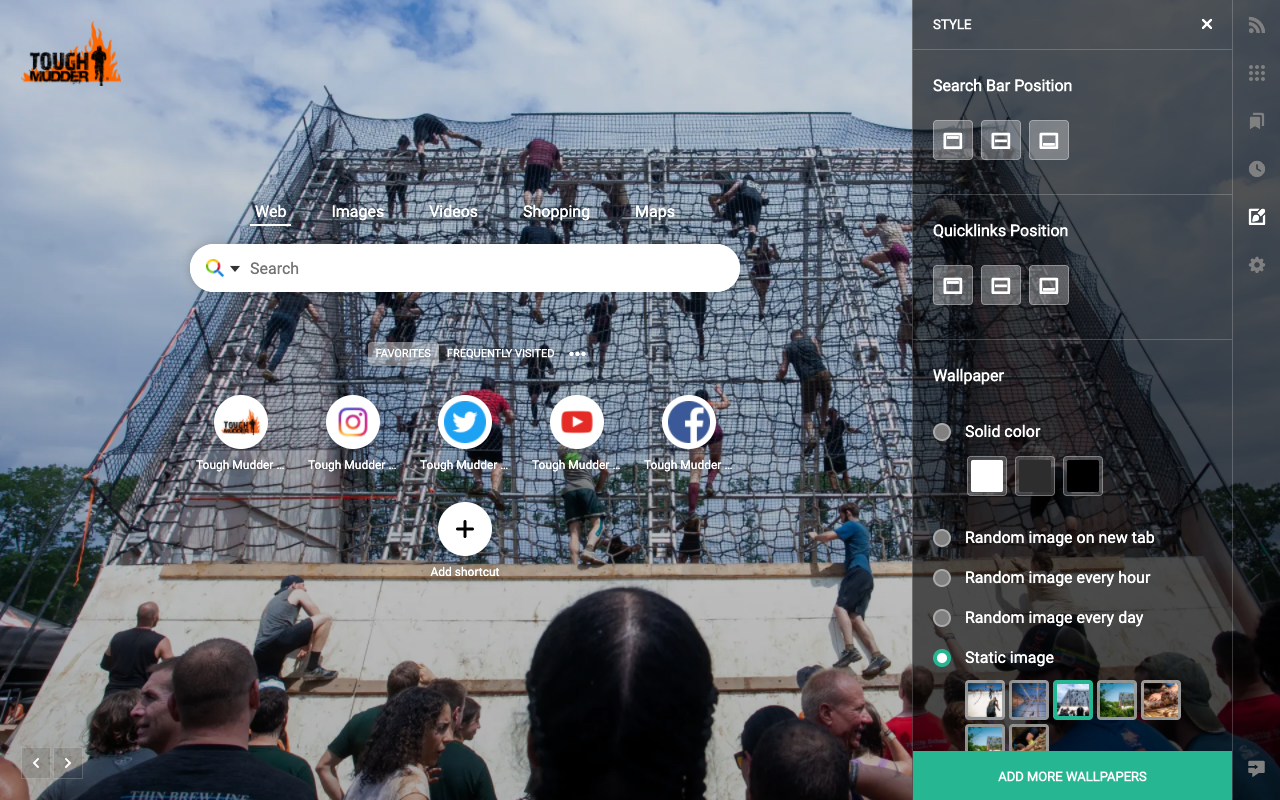Set Search Bar Position to bottom
This screenshot has width=1280, height=800.
1049,141
